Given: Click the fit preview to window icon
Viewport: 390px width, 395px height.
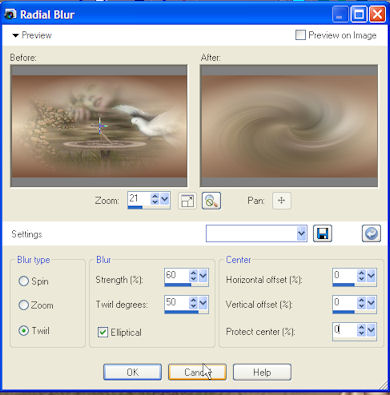Looking at the screenshot, I should pos(187,201).
